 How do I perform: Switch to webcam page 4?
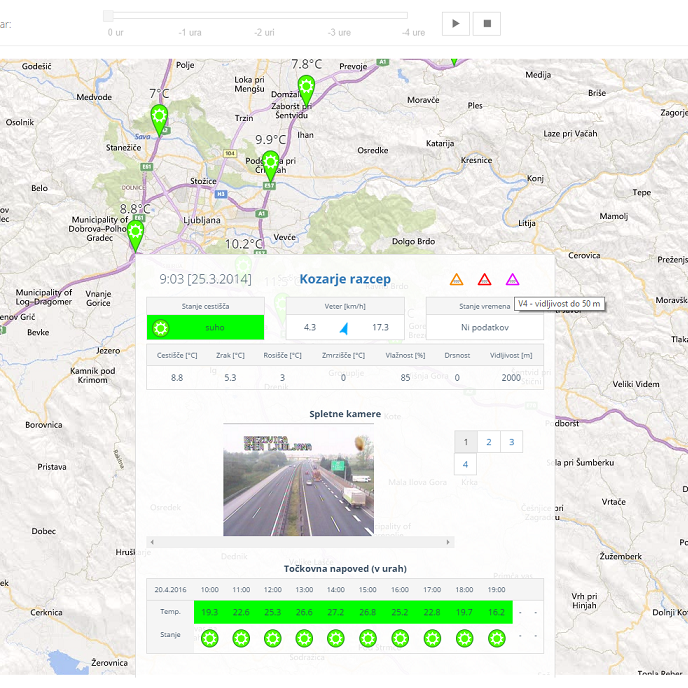[465, 465]
